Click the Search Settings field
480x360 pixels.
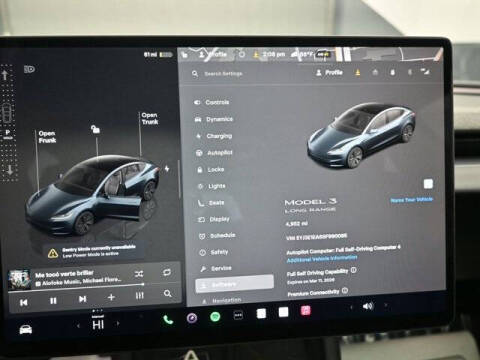point(223,74)
